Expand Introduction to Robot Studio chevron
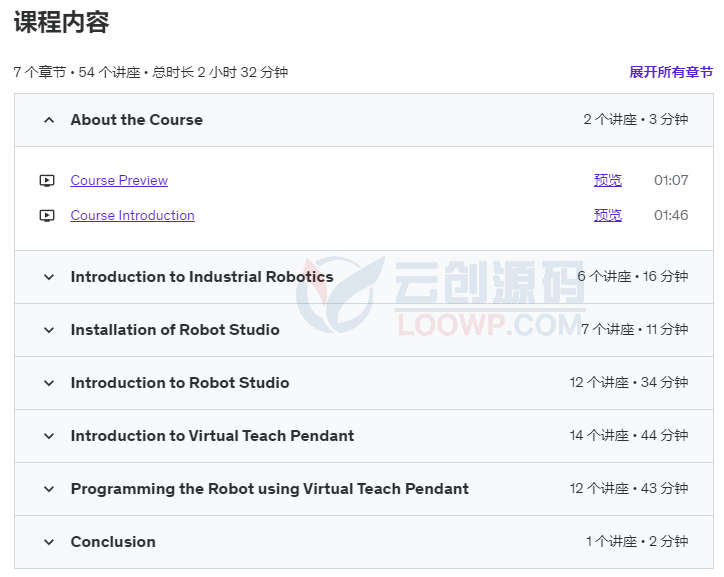724x577 pixels. tap(49, 383)
